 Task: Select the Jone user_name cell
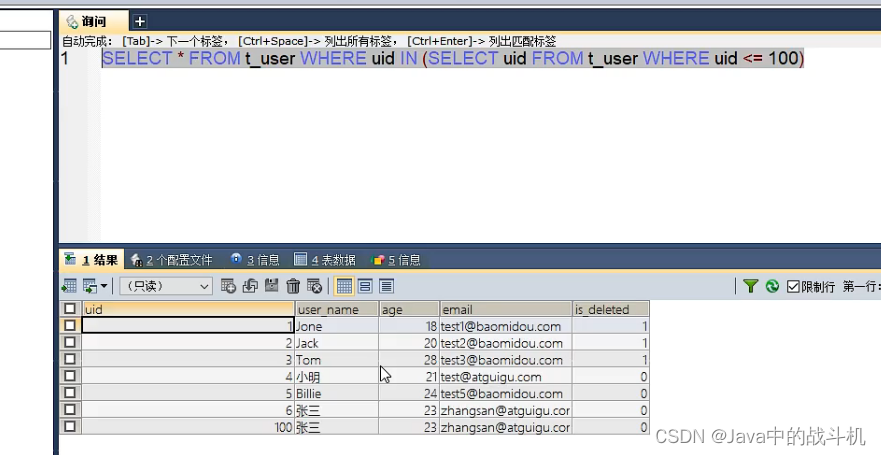tap(337, 326)
